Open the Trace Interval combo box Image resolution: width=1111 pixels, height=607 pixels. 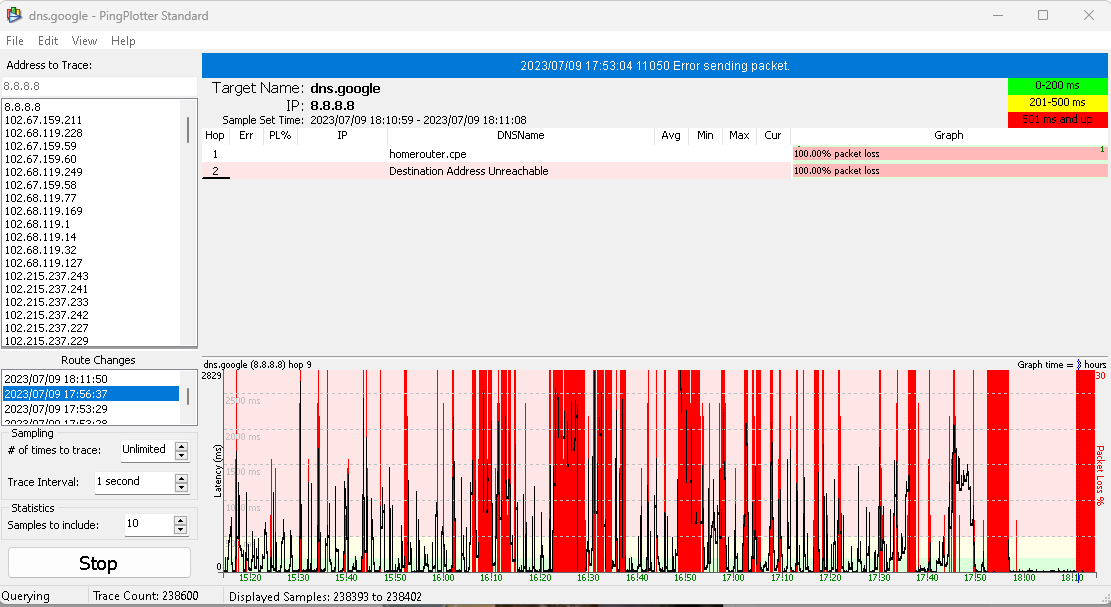pyautogui.click(x=134, y=482)
